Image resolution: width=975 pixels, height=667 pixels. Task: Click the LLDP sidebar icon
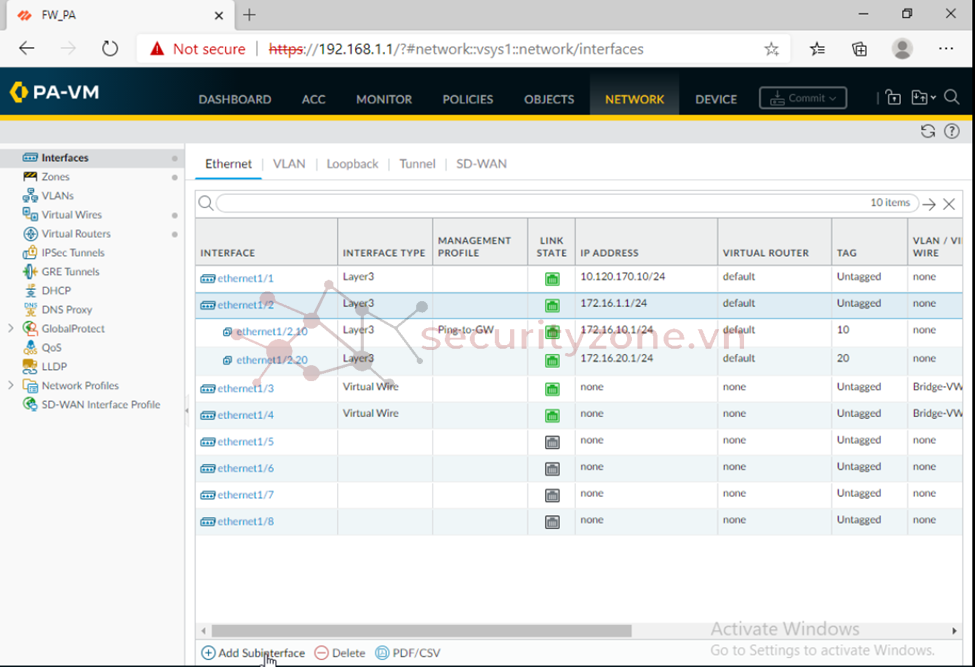pos(30,366)
